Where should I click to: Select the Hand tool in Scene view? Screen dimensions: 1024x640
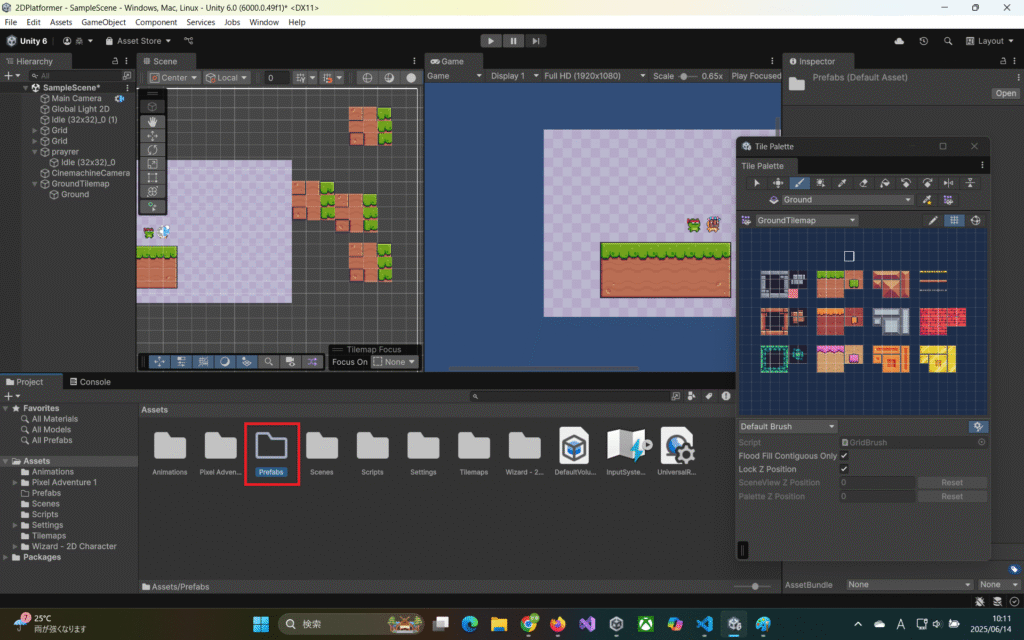(x=152, y=121)
